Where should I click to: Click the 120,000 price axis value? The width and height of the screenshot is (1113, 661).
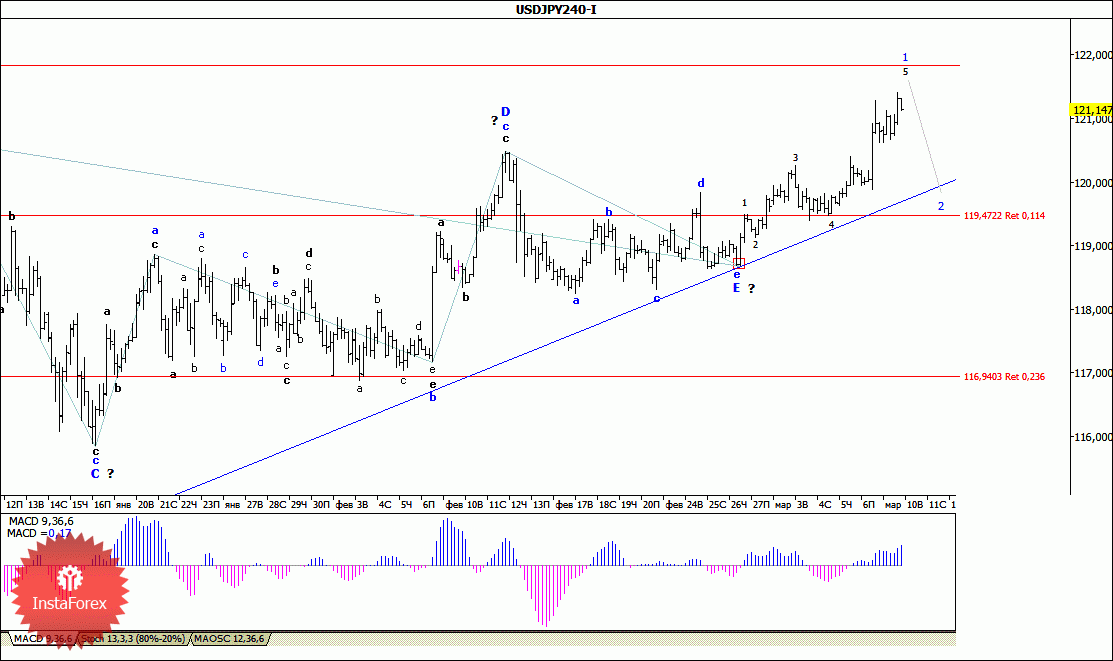point(1093,182)
